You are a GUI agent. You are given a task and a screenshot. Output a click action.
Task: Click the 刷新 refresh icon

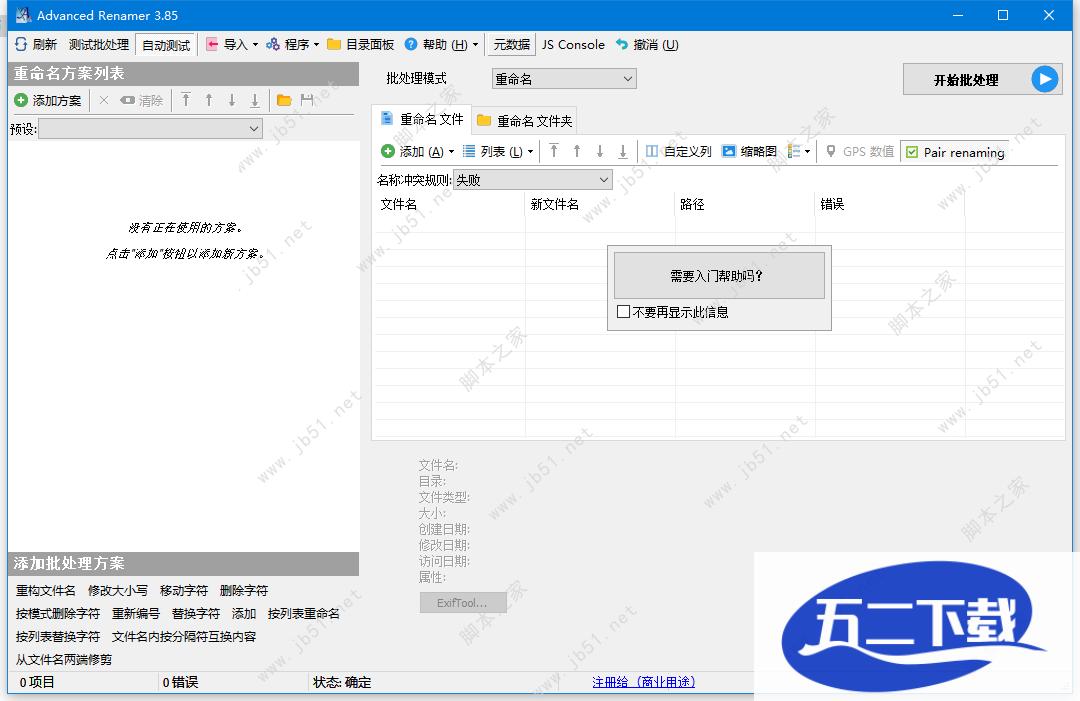[x=21, y=45]
